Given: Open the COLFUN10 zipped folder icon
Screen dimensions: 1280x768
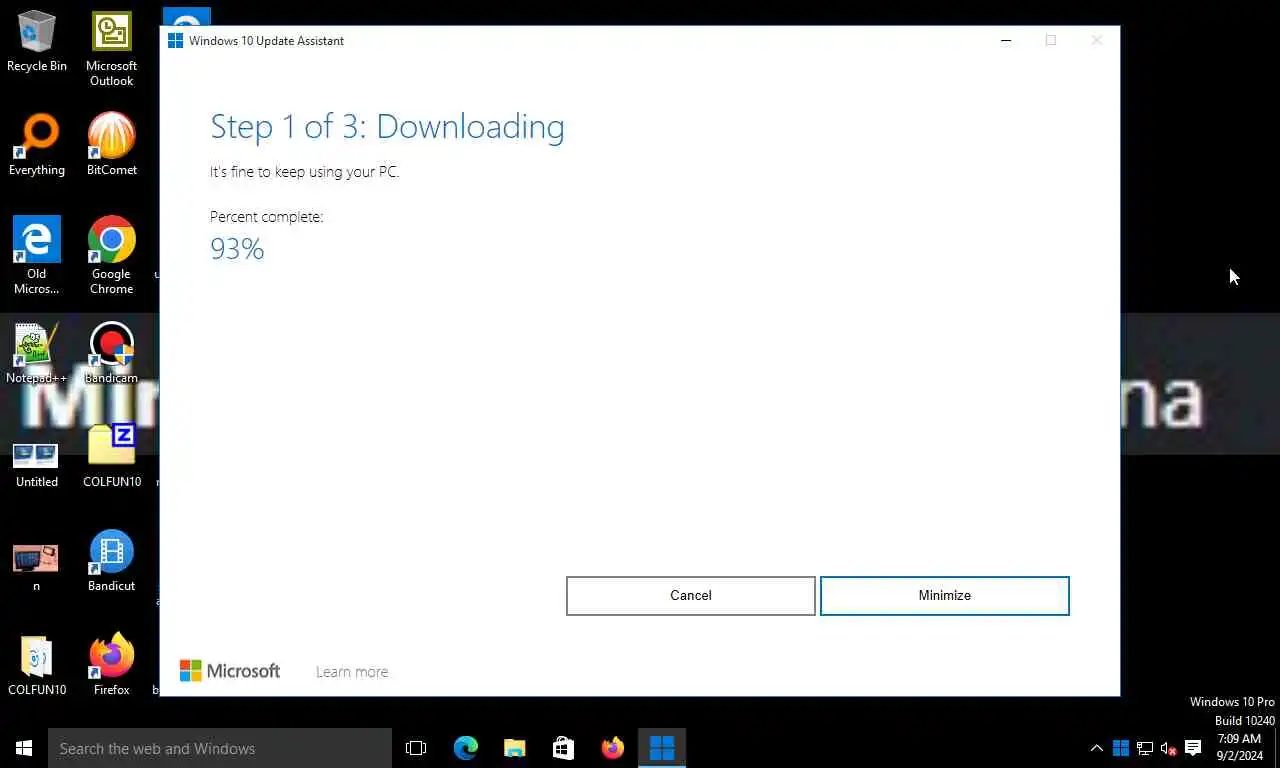Looking at the screenshot, I should click(111, 457).
